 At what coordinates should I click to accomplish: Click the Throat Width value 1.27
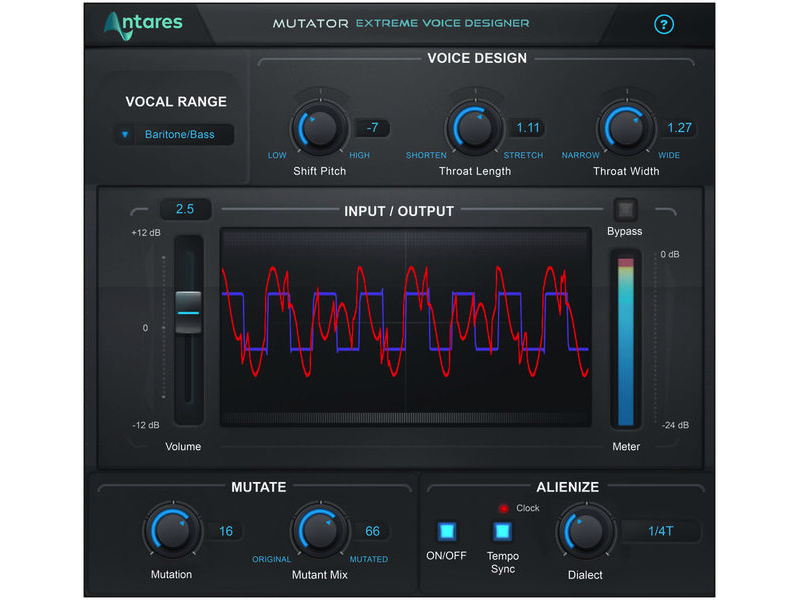tap(679, 128)
